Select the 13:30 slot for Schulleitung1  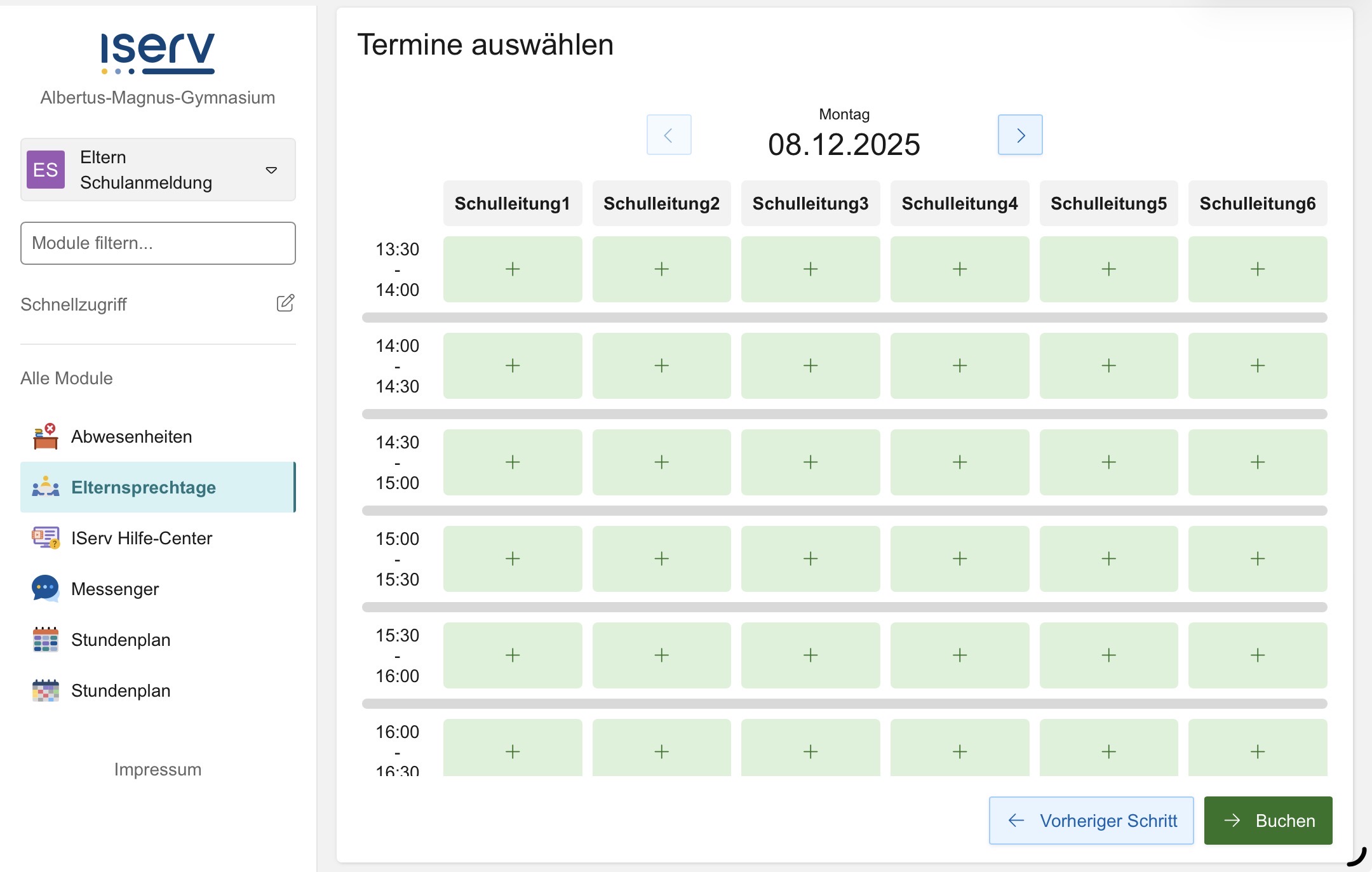coord(512,269)
